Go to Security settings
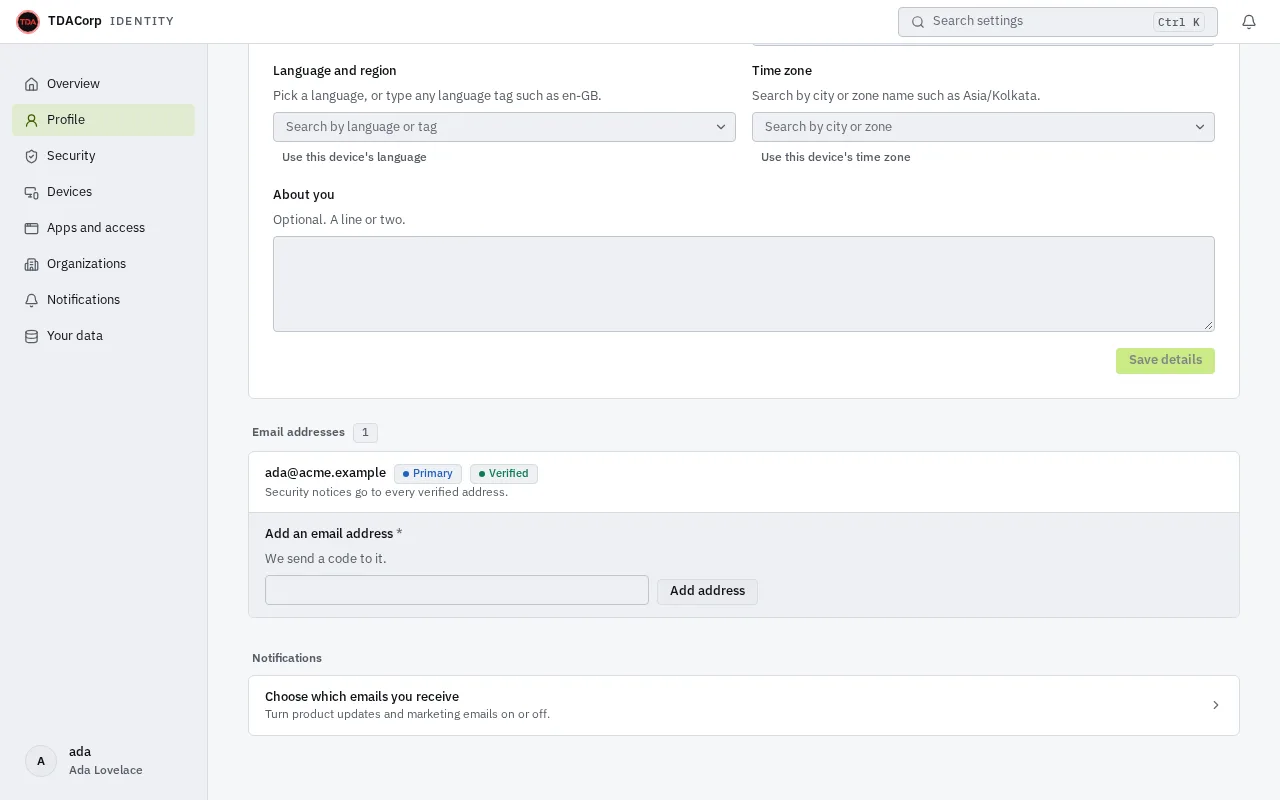The image size is (1280, 800). click(103, 156)
